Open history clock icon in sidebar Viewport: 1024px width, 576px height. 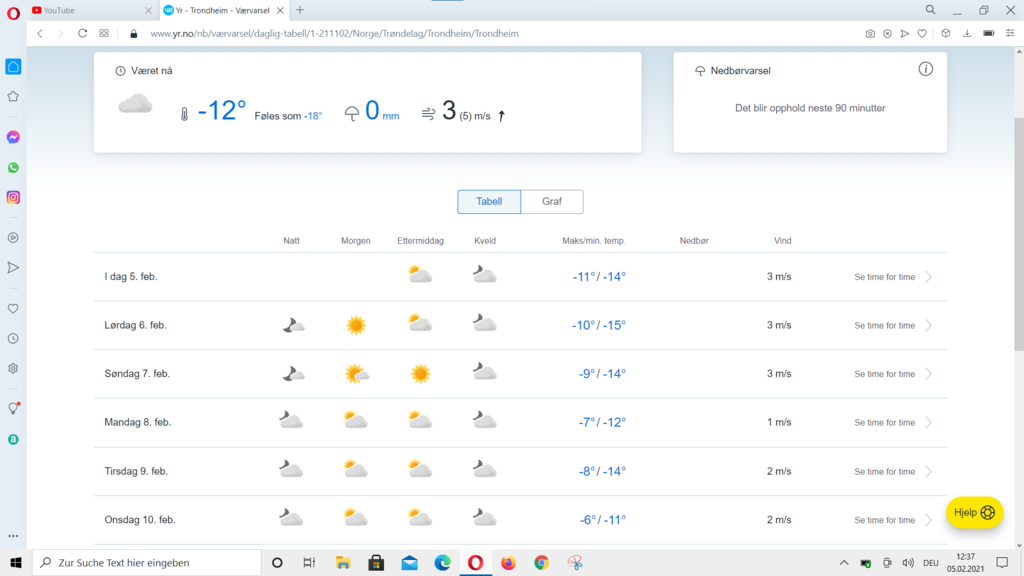tap(13, 338)
